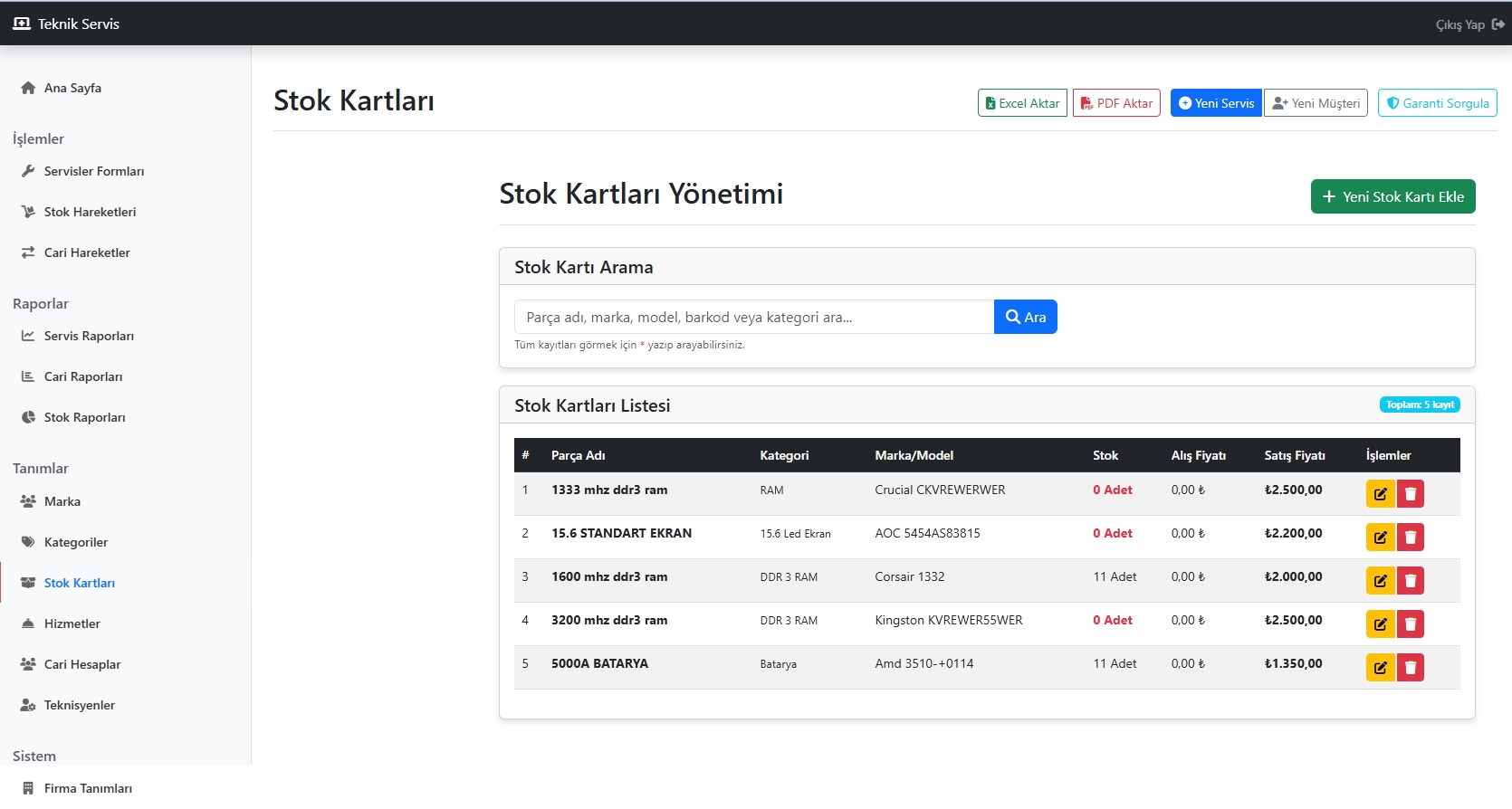This screenshot has height=809, width=1512.
Task: Export list using Excel Aktar
Action: [x=1022, y=103]
